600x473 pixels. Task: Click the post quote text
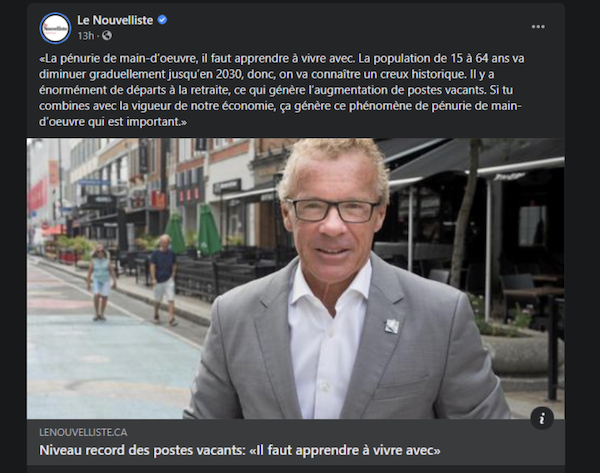point(282,90)
